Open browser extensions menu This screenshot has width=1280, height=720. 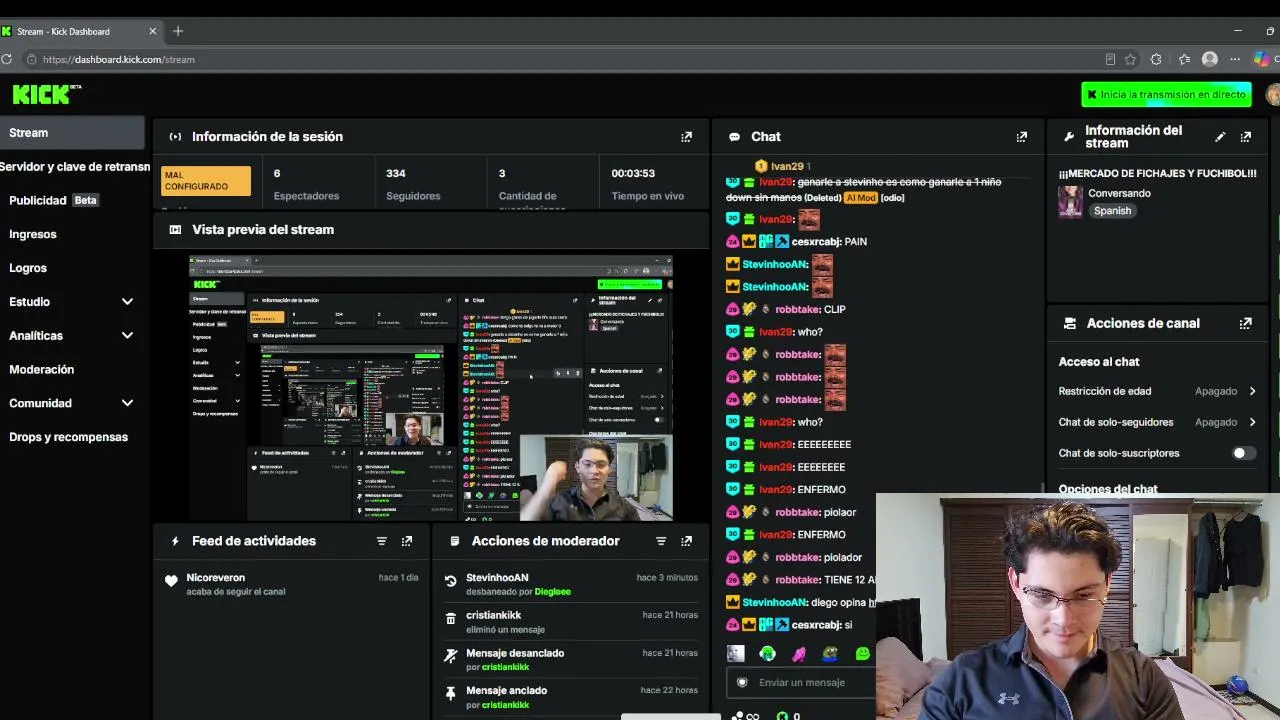(x=1156, y=59)
